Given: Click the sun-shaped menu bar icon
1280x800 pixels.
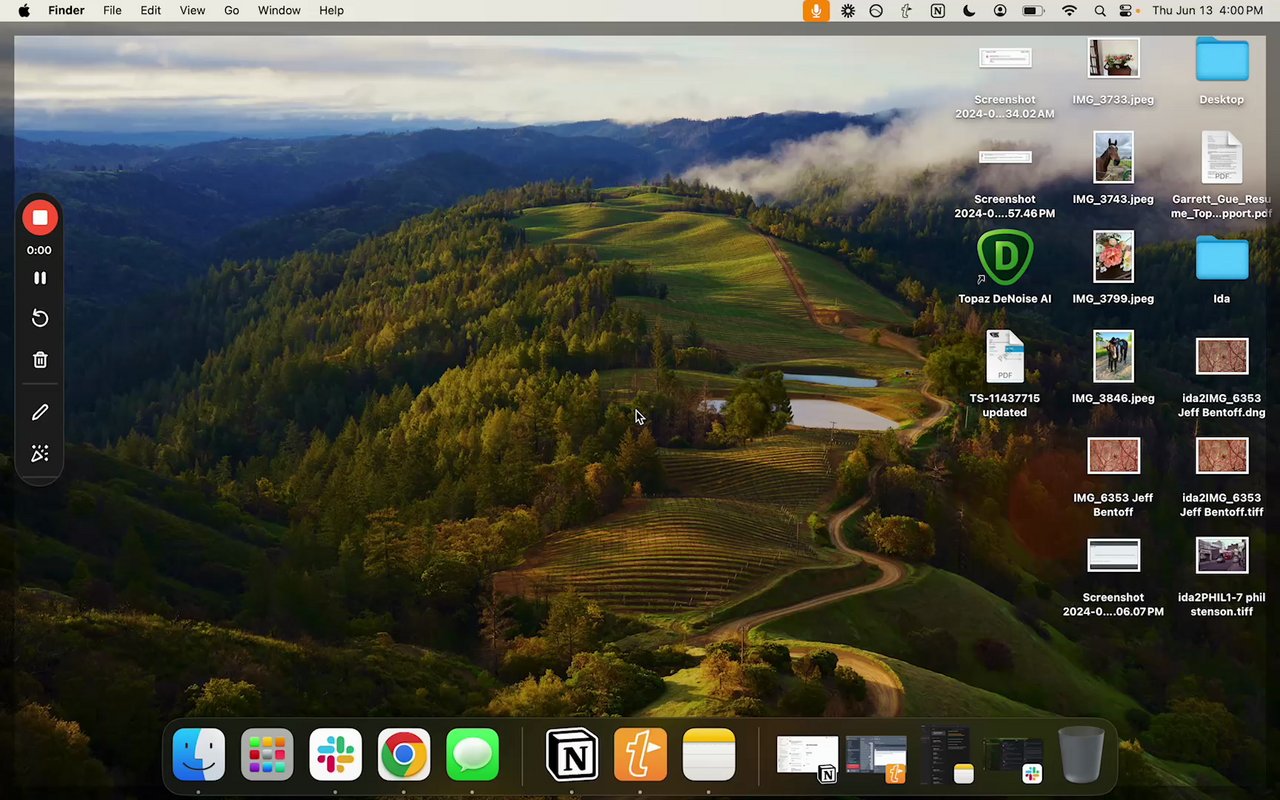Looking at the screenshot, I should [x=848, y=10].
